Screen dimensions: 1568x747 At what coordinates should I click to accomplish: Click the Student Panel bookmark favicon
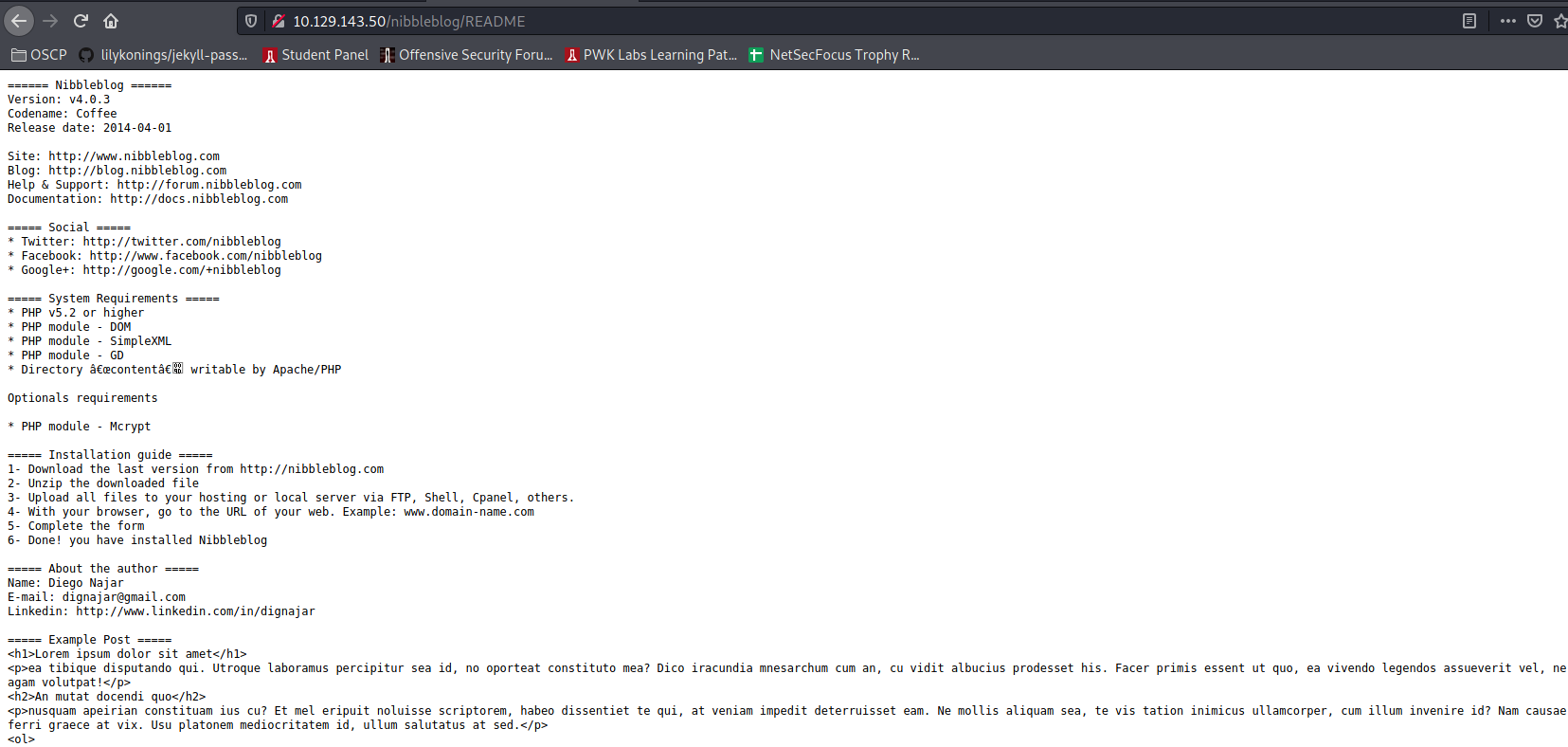click(270, 55)
